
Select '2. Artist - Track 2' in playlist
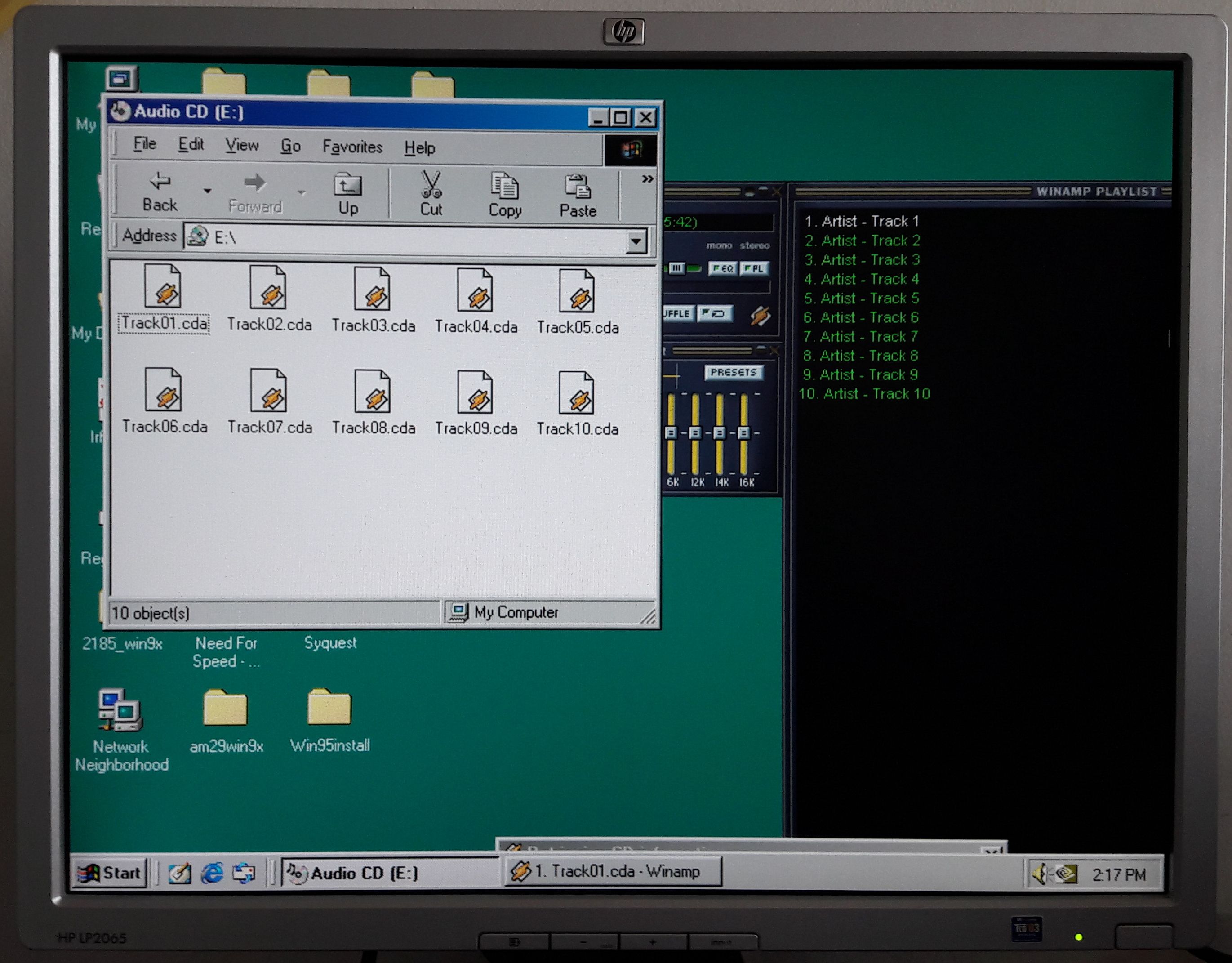point(862,241)
